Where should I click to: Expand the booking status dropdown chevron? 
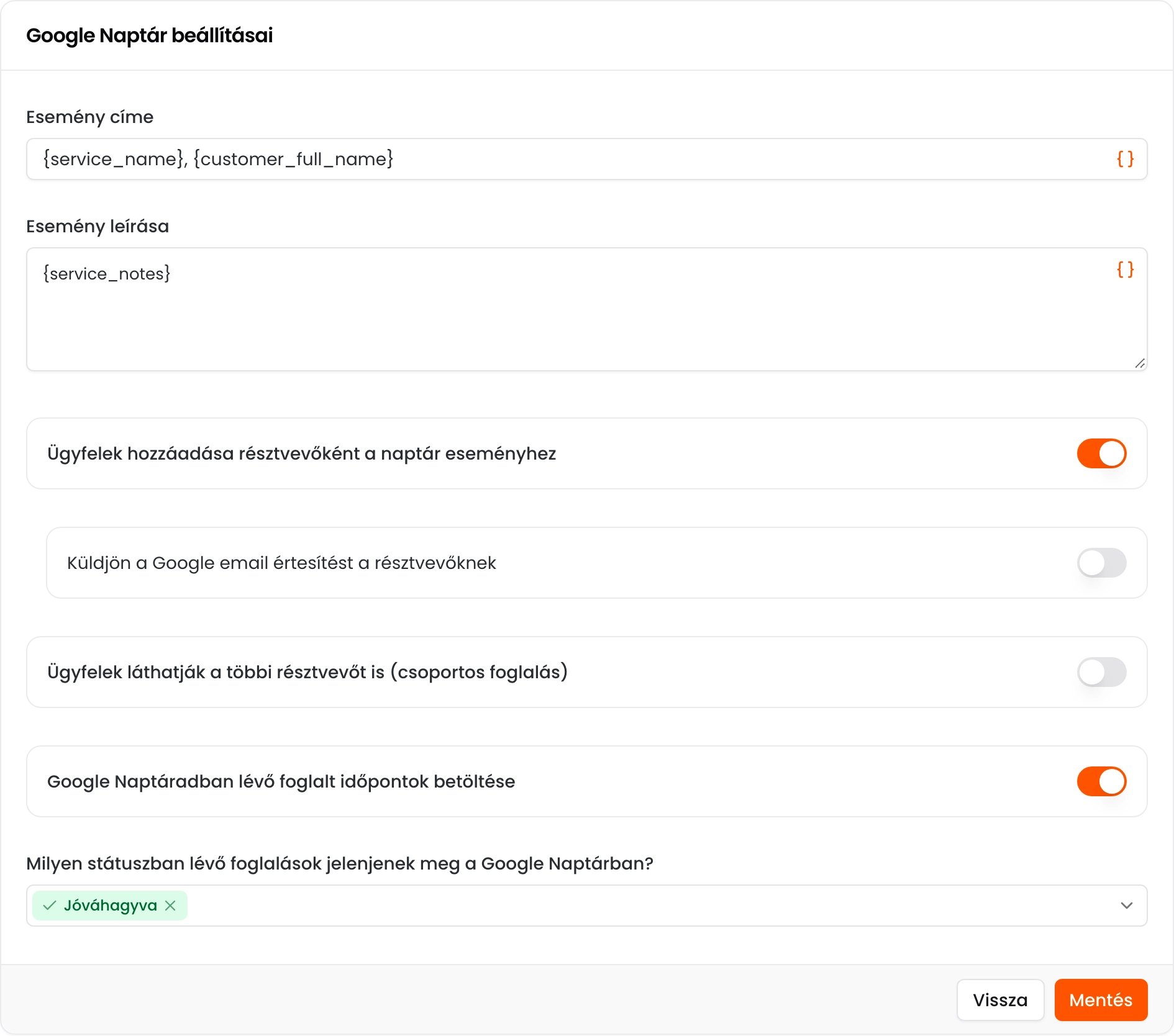click(x=1126, y=906)
